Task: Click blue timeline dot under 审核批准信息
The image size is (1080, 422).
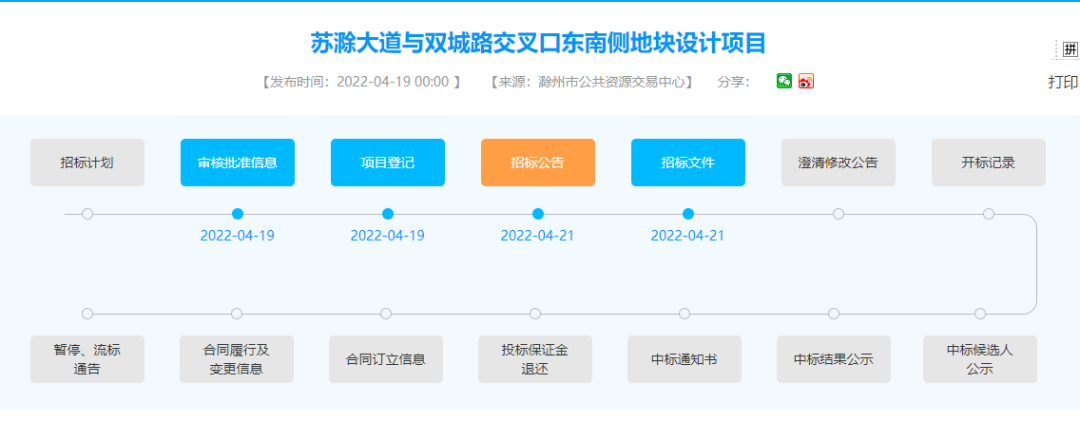Action: pos(238,214)
